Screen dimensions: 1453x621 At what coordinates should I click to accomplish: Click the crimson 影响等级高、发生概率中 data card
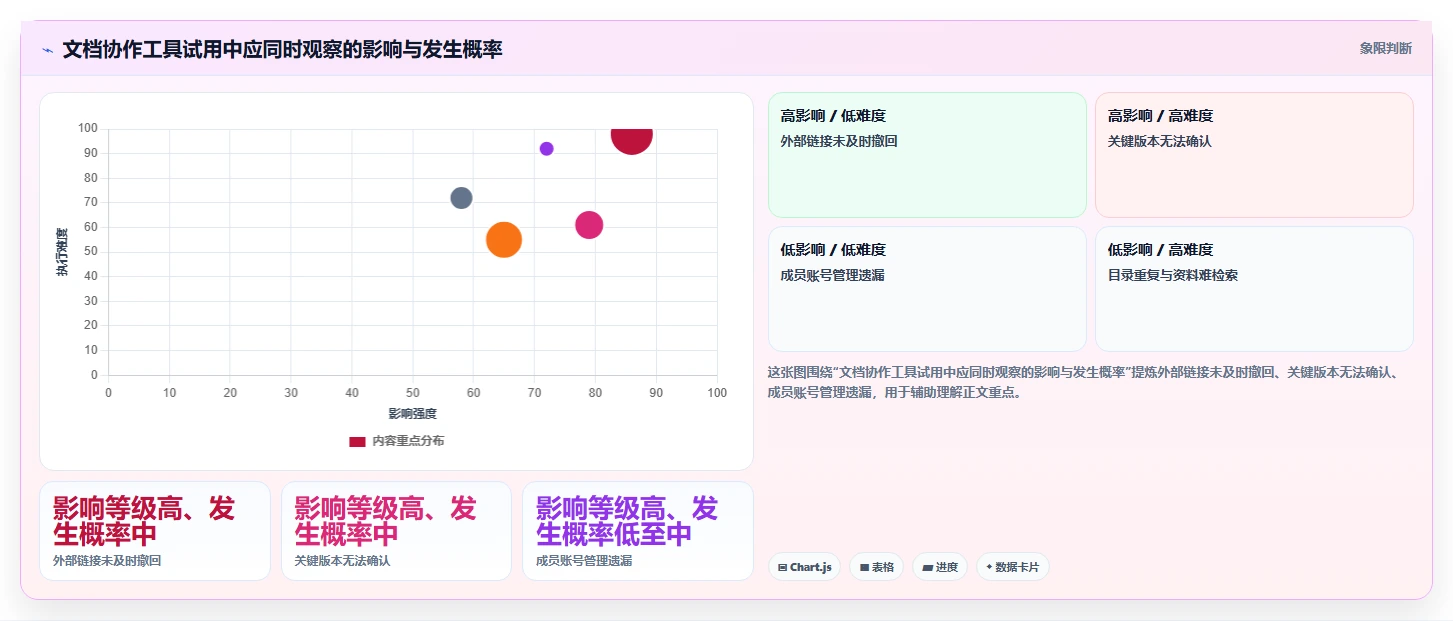point(155,531)
